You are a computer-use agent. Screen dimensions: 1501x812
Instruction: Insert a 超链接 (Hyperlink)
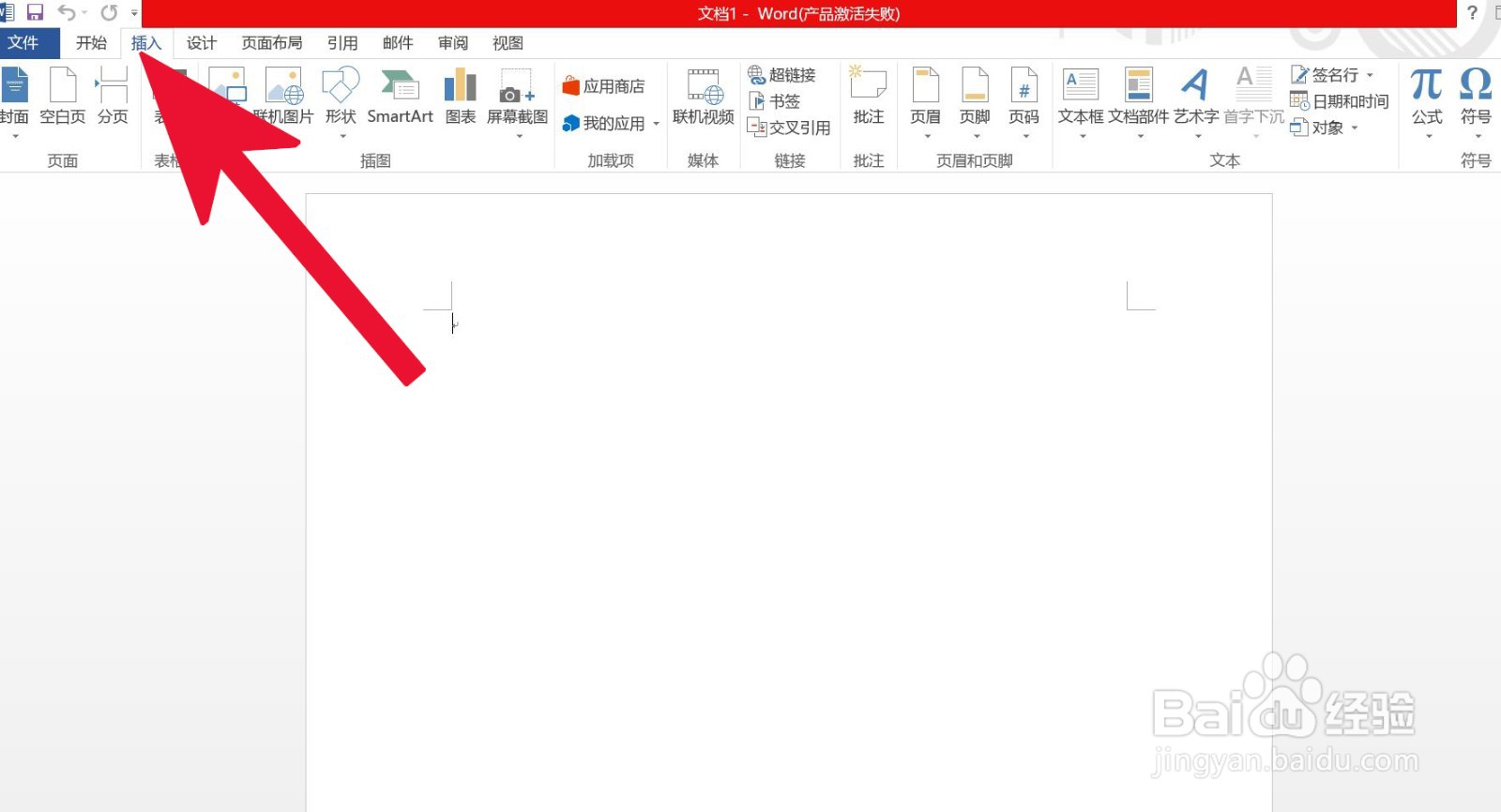(x=781, y=75)
